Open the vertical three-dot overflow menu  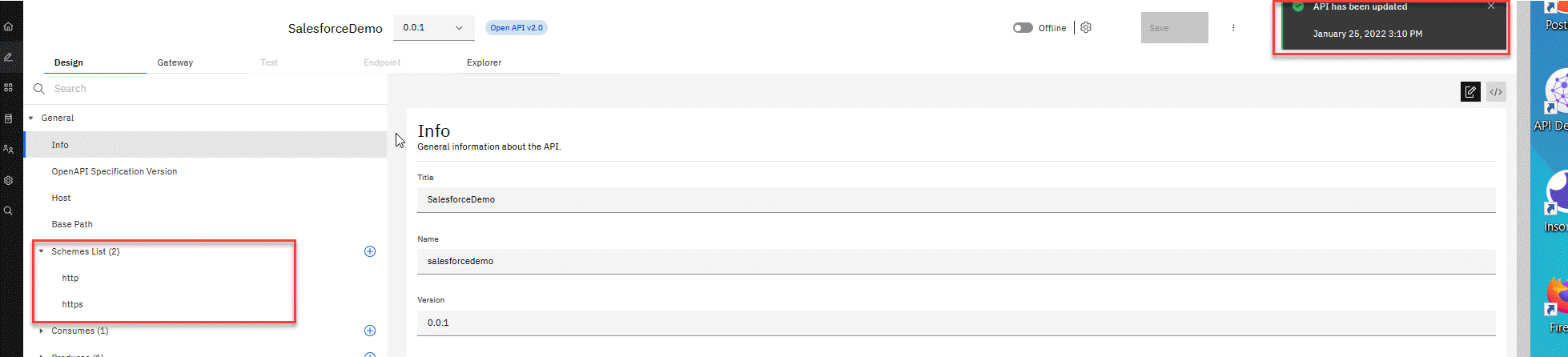pyautogui.click(x=1233, y=28)
